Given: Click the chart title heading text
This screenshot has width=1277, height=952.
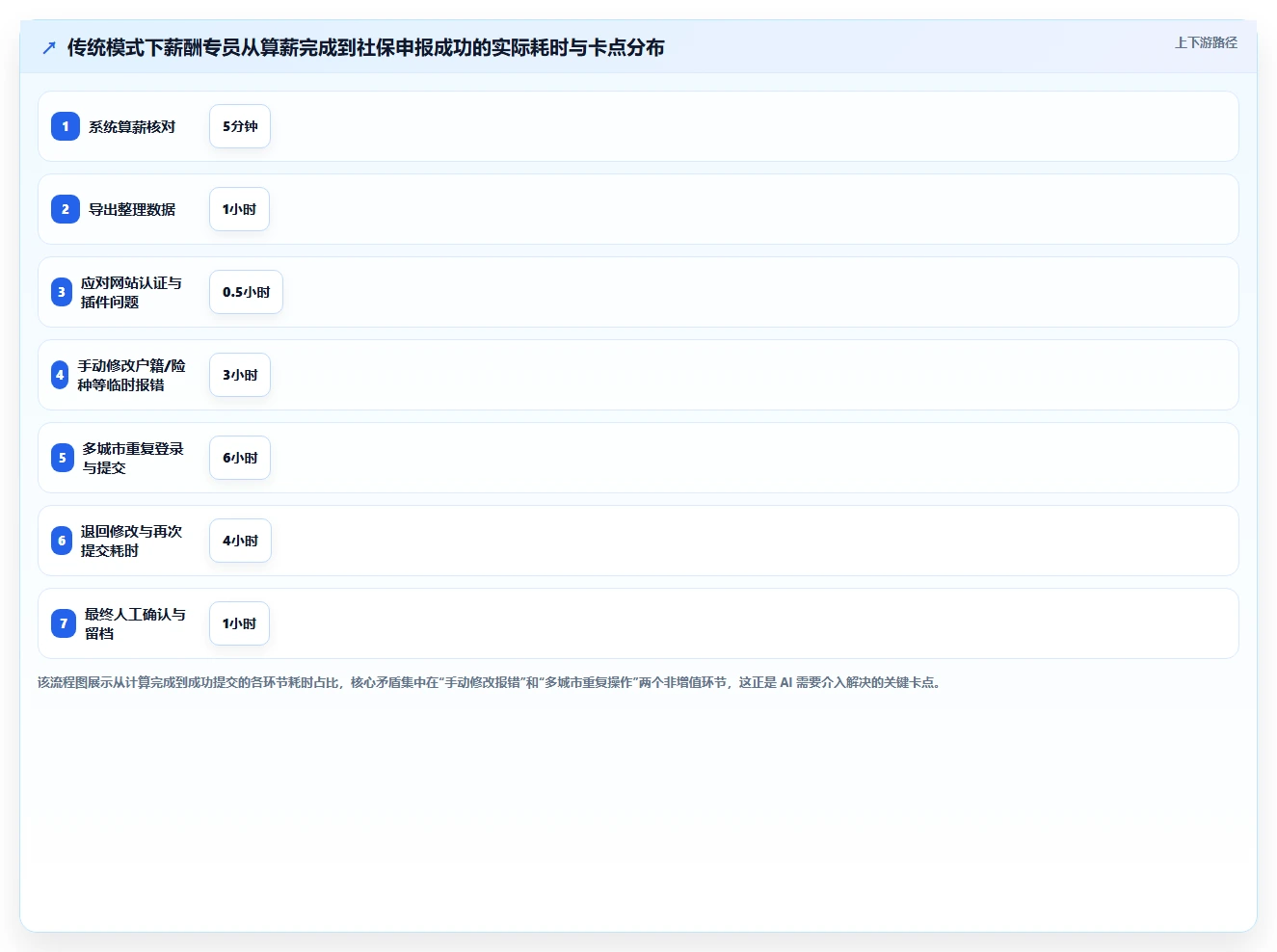Looking at the screenshot, I should (x=365, y=47).
